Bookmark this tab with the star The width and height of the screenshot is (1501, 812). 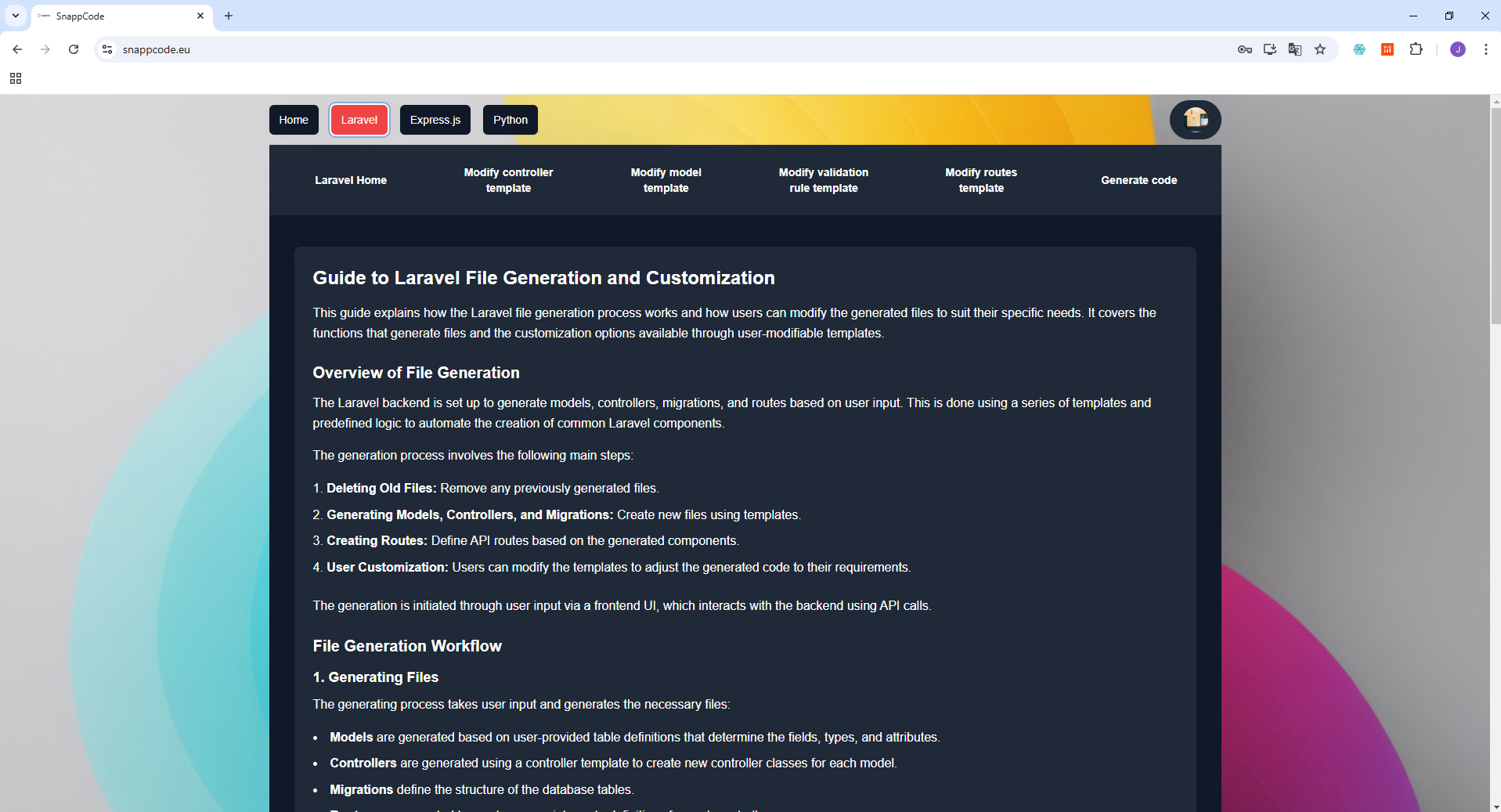coord(1320,49)
